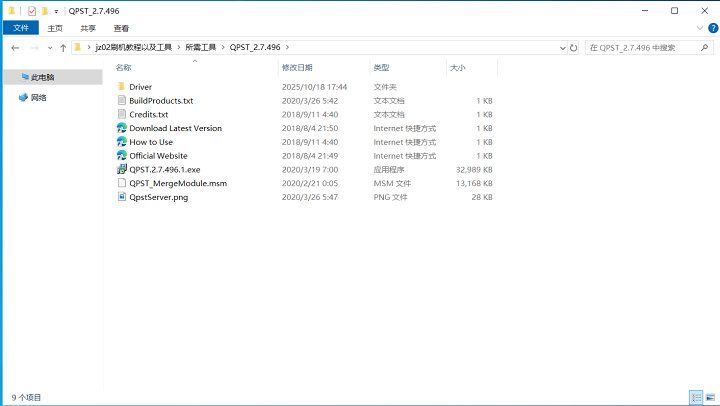Select QPST_MergeModule.msm file name
The image size is (720, 406).
coord(178,183)
